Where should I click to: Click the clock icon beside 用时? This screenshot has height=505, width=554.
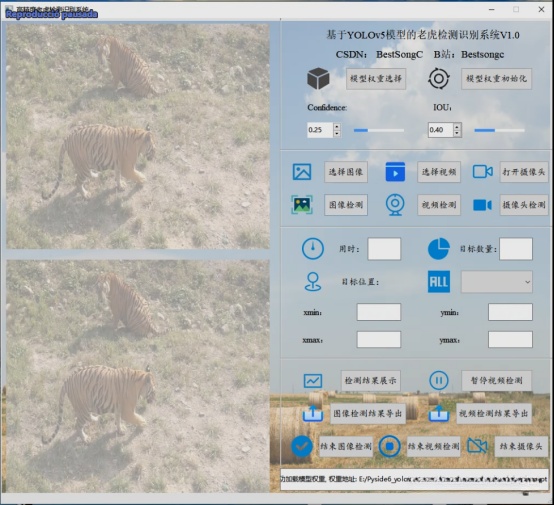pos(313,249)
